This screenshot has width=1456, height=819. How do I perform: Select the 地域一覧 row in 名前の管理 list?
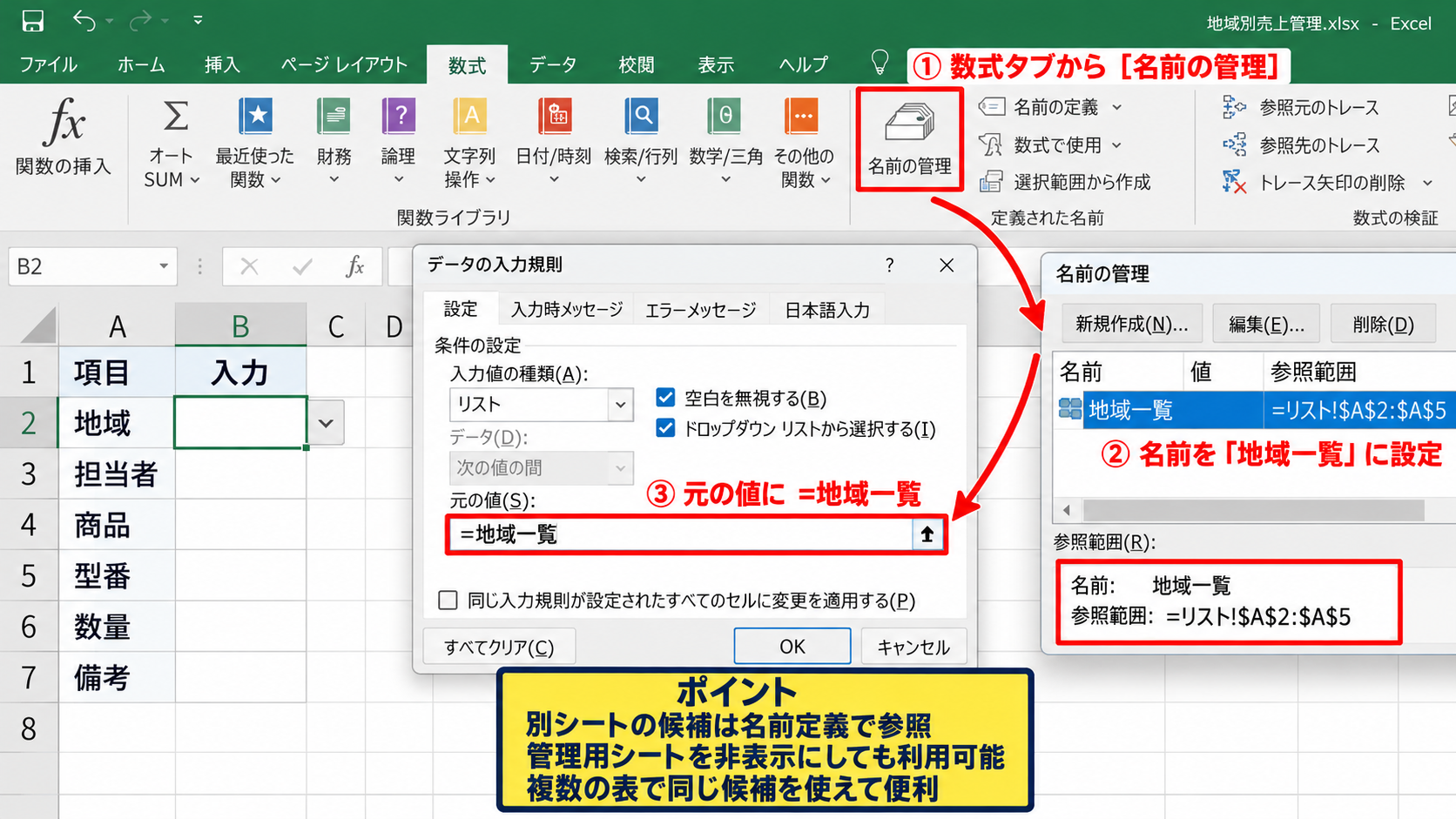pyautogui.click(x=1255, y=409)
